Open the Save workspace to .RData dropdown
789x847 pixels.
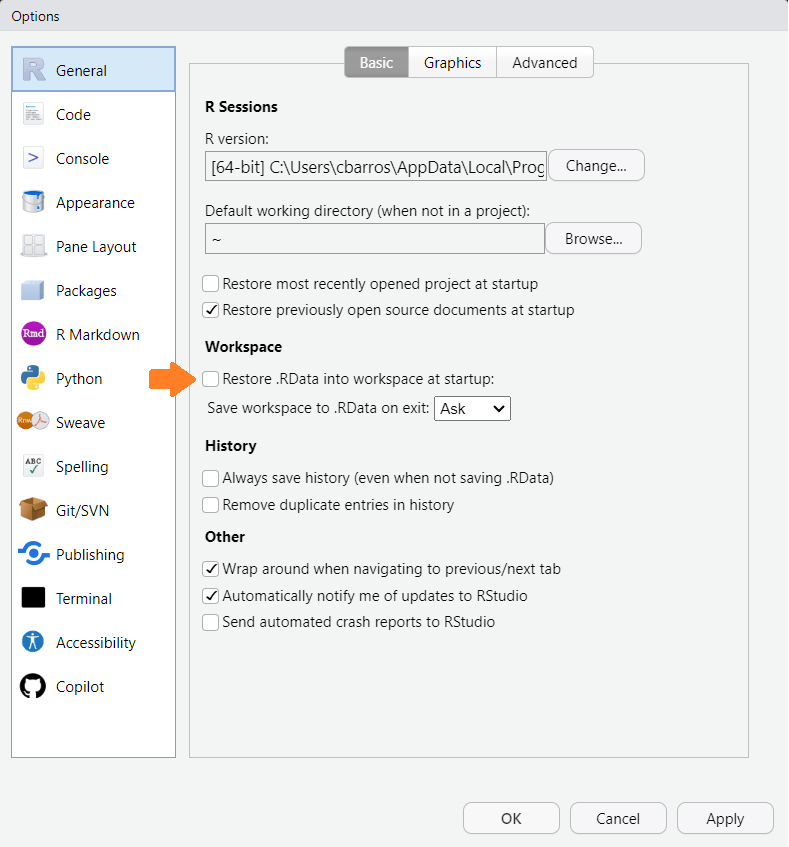tap(472, 408)
